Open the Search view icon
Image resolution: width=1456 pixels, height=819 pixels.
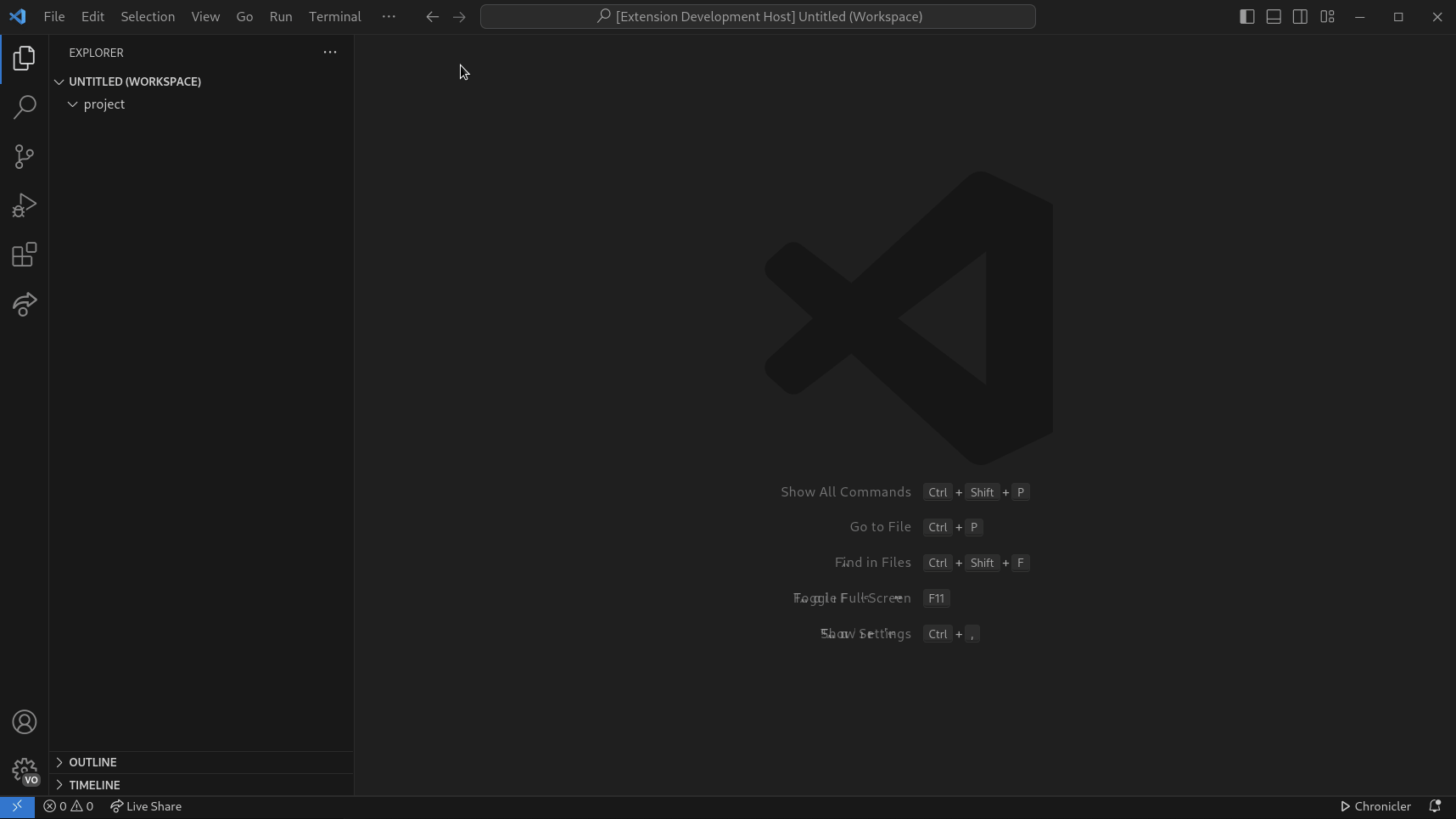[x=24, y=107]
